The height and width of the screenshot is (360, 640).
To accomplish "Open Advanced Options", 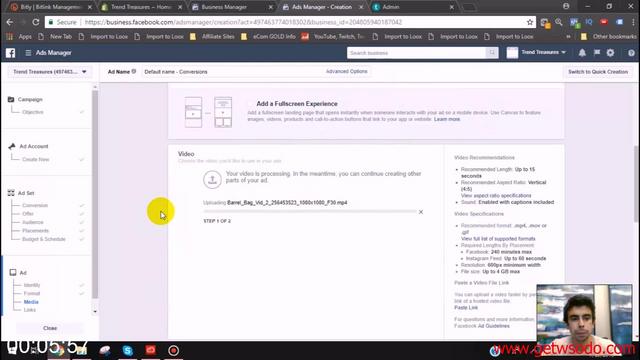I will point(347,71).
